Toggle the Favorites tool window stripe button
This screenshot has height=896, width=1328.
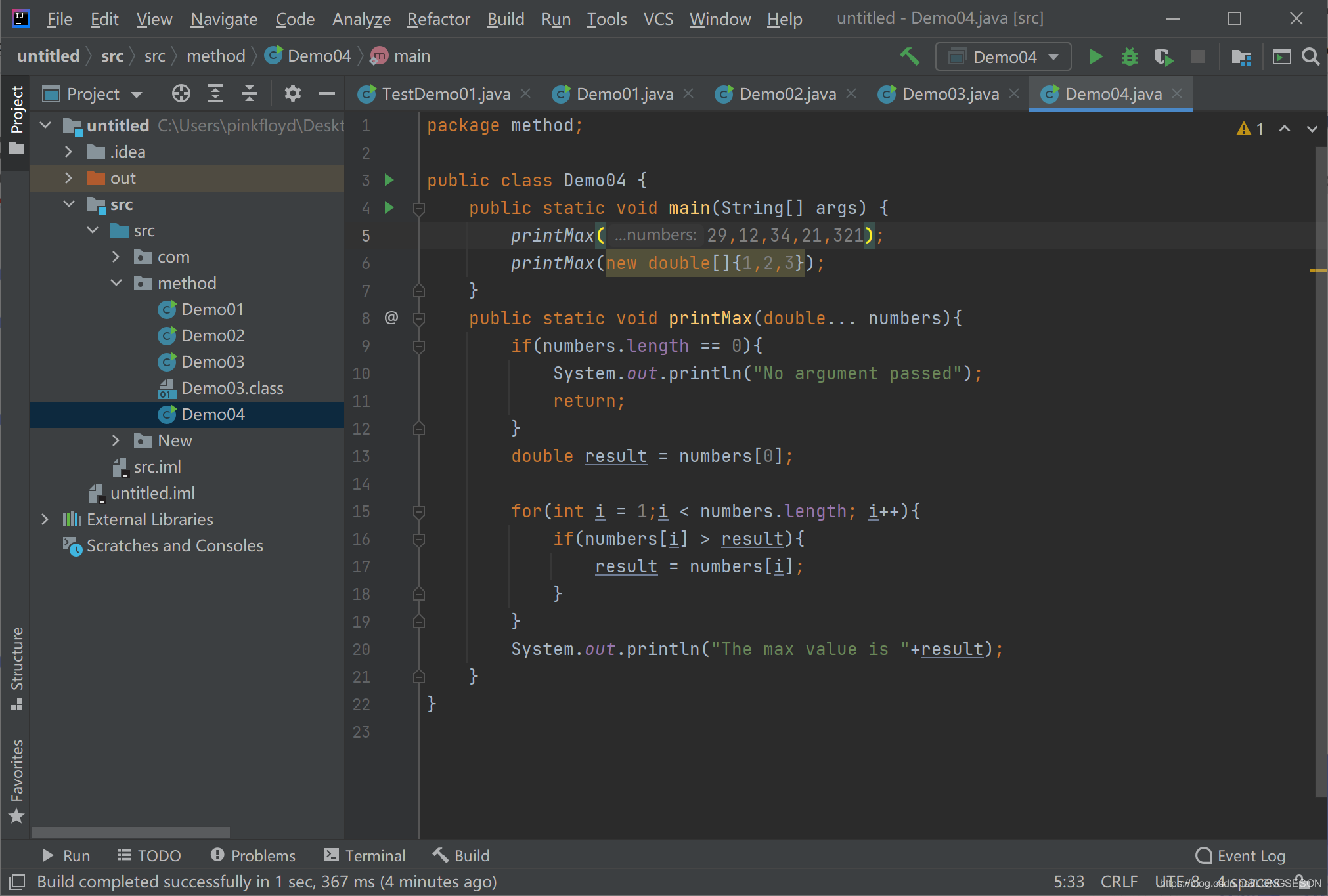[16, 781]
